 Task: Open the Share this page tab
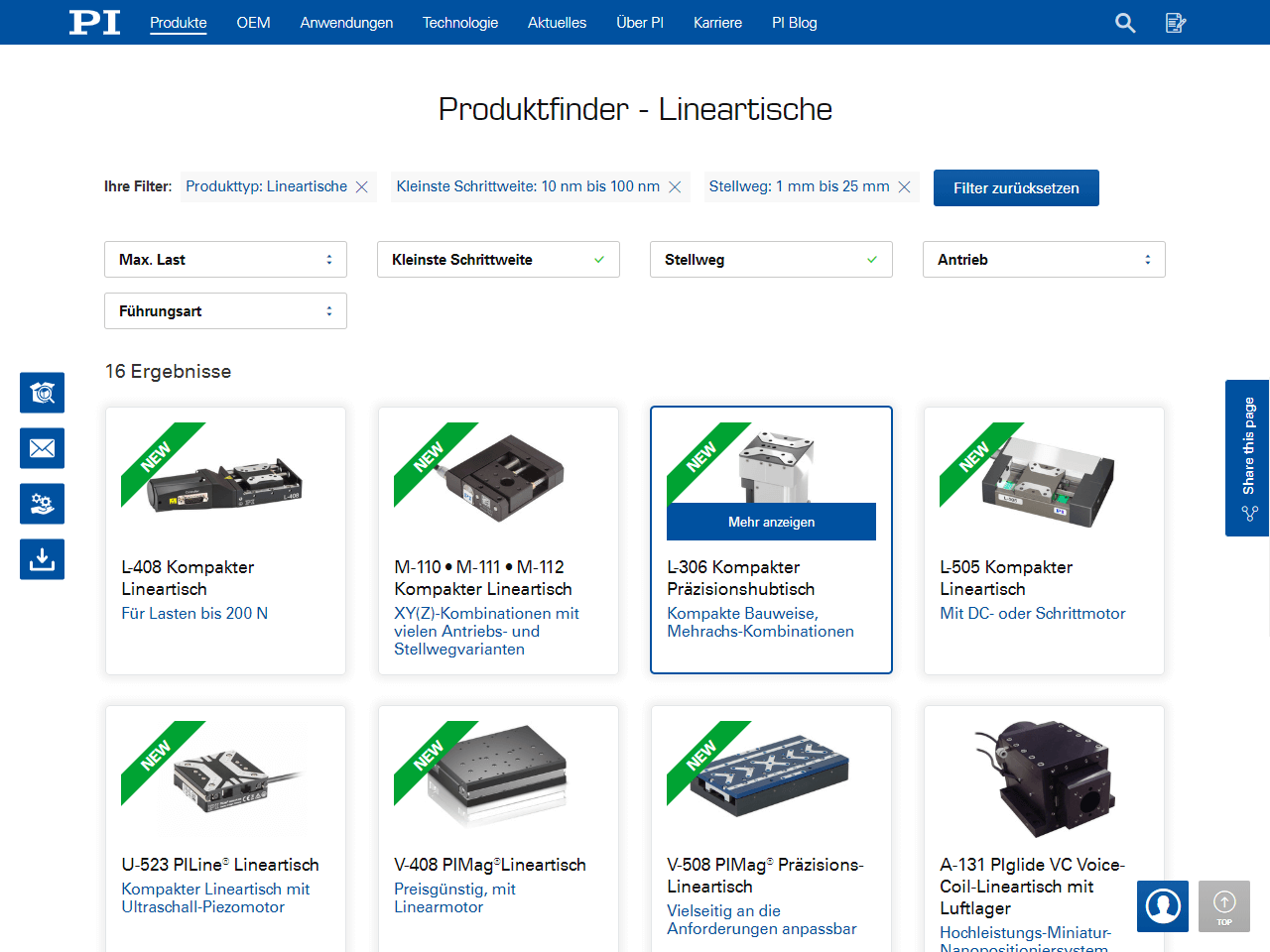point(1248,458)
